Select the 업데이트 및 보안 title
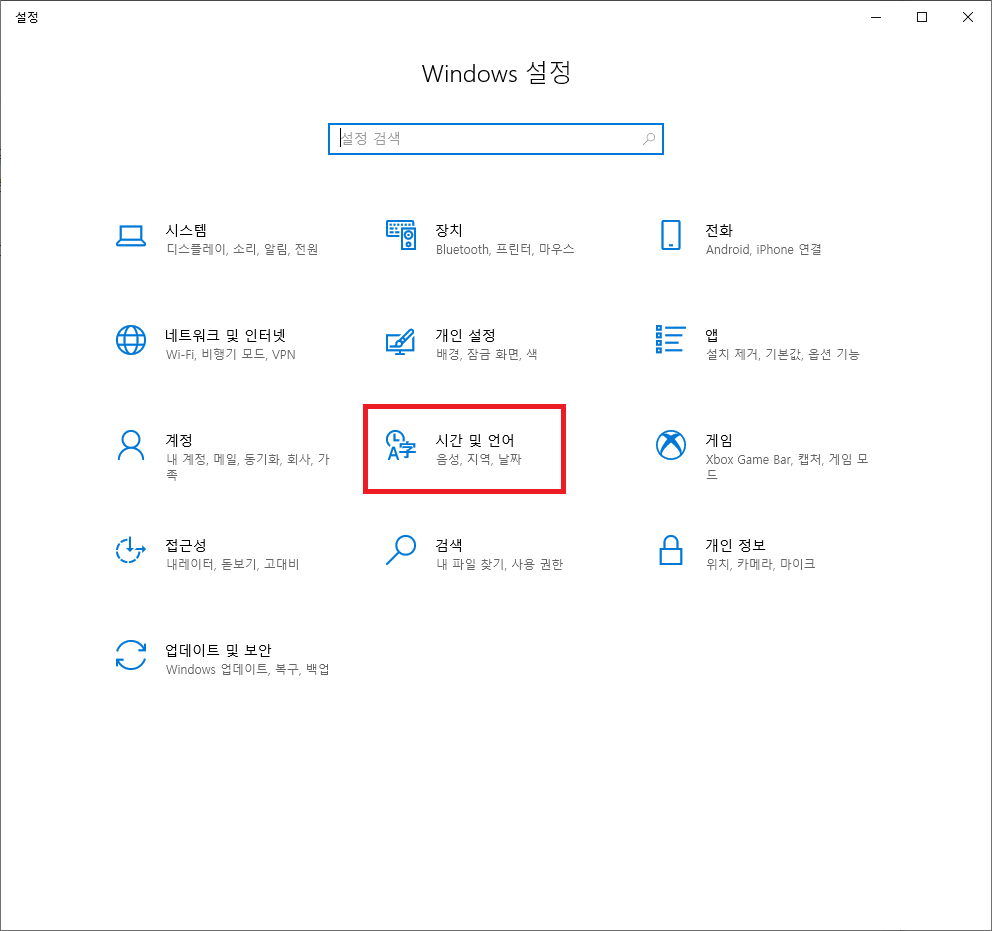The width and height of the screenshot is (992, 931). [x=218, y=650]
